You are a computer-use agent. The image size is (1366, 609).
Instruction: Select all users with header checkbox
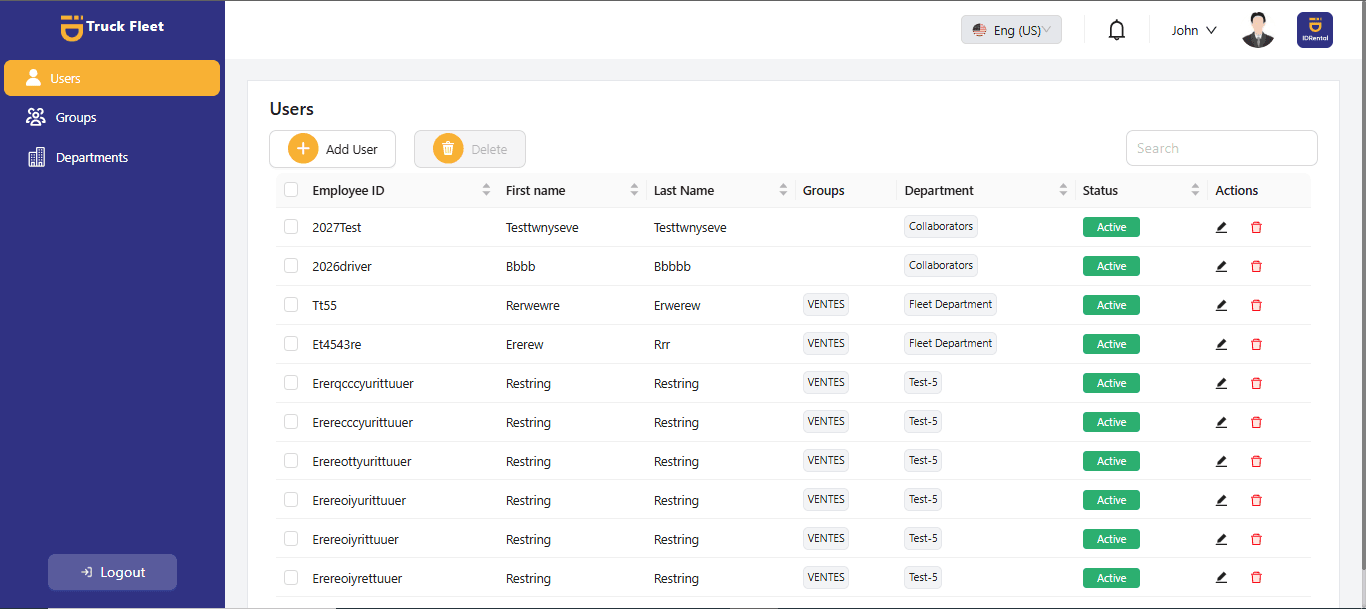[x=291, y=190]
